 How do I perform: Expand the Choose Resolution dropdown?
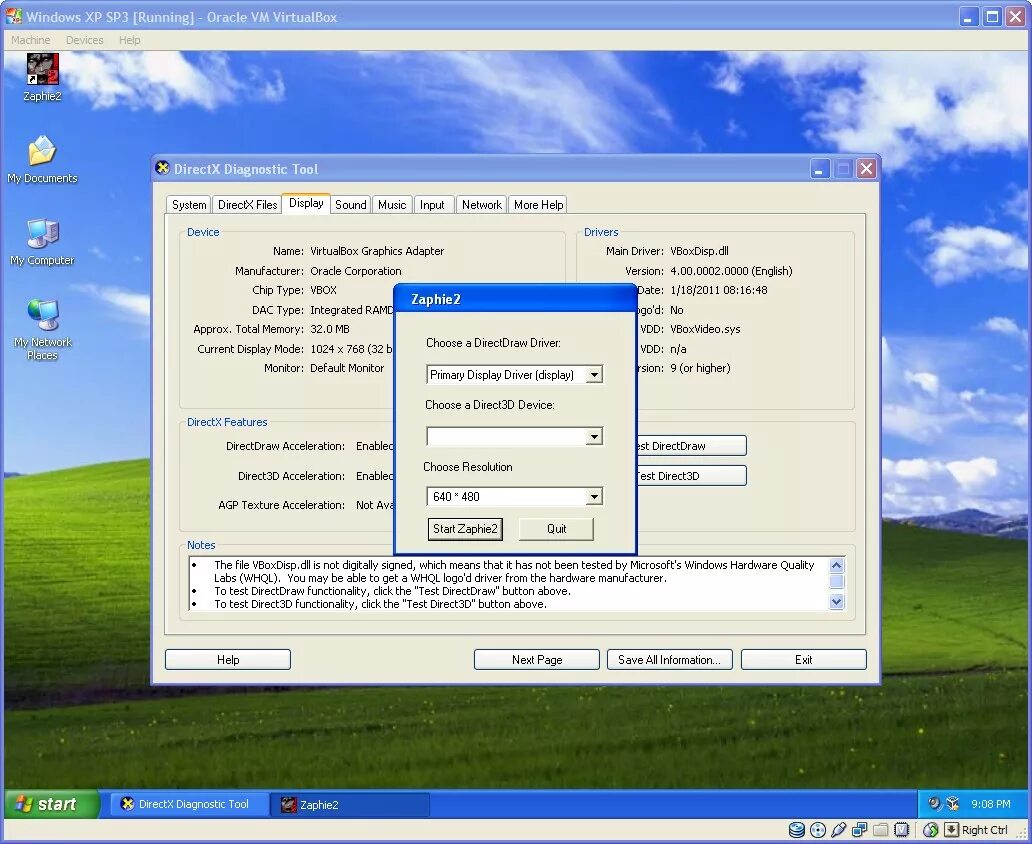[x=594, y=496]
